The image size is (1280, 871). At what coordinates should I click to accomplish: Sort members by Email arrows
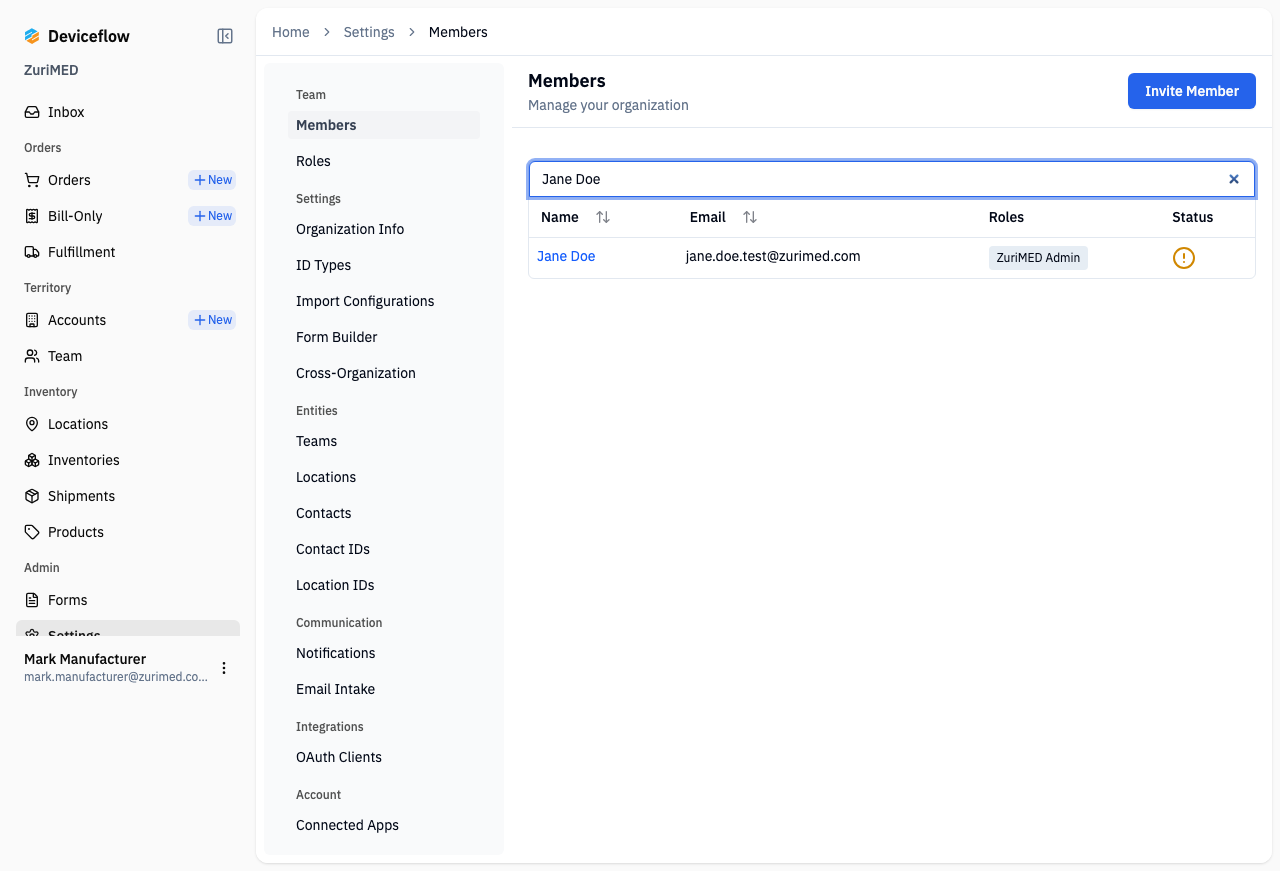pyautogui.click(x=750, y=217)
